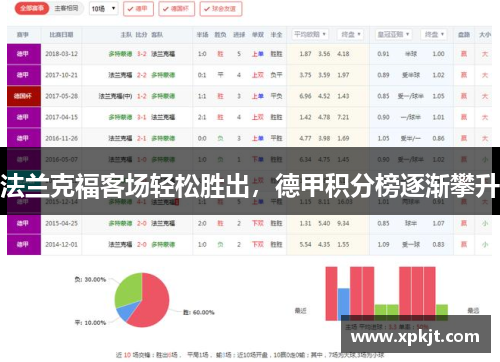
Task: Click the 胜: 60.00% pie label
Action: coord(199,312)
